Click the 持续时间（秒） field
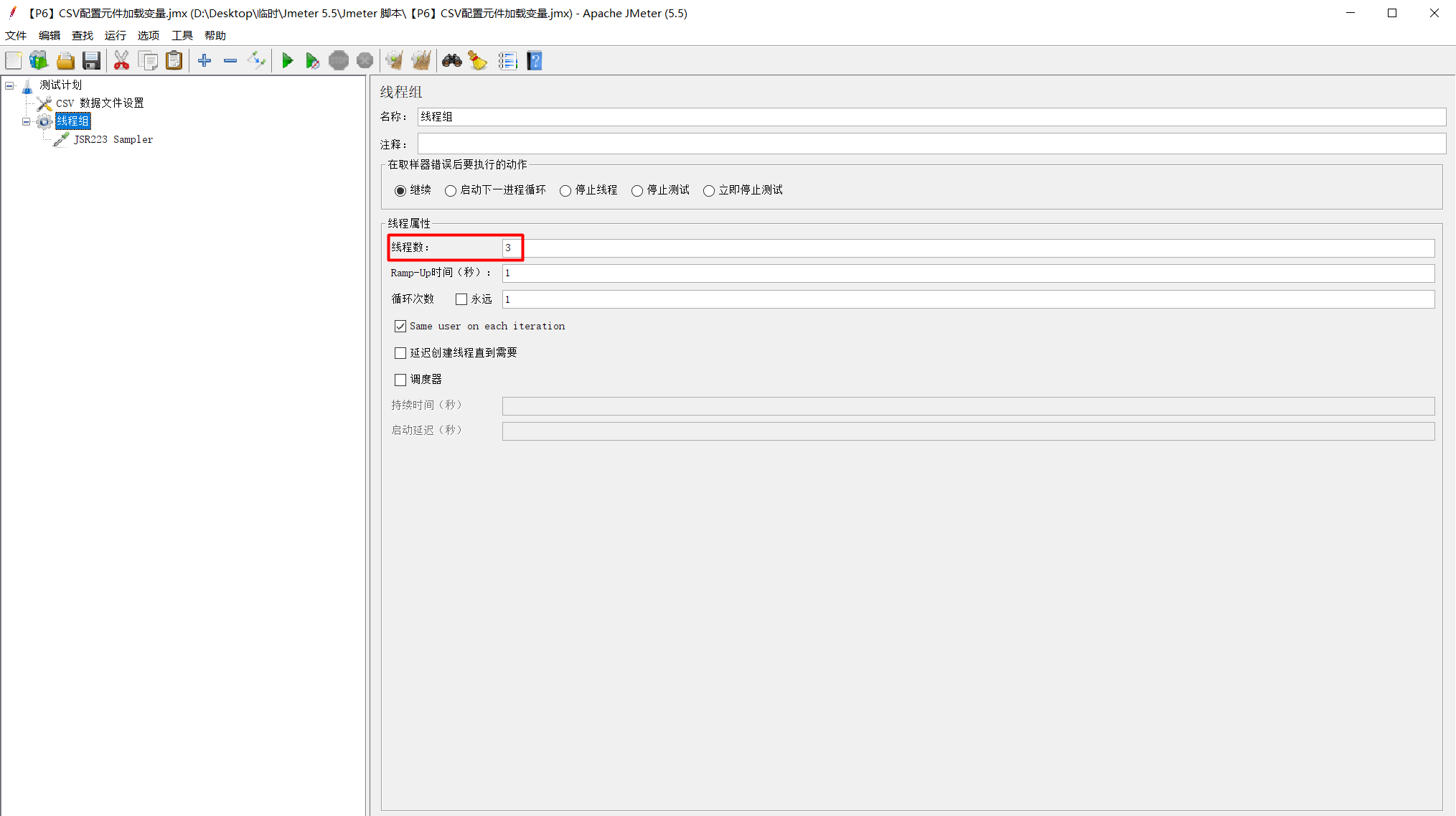This screenshot has height=816, width=1456. point(968,406)
